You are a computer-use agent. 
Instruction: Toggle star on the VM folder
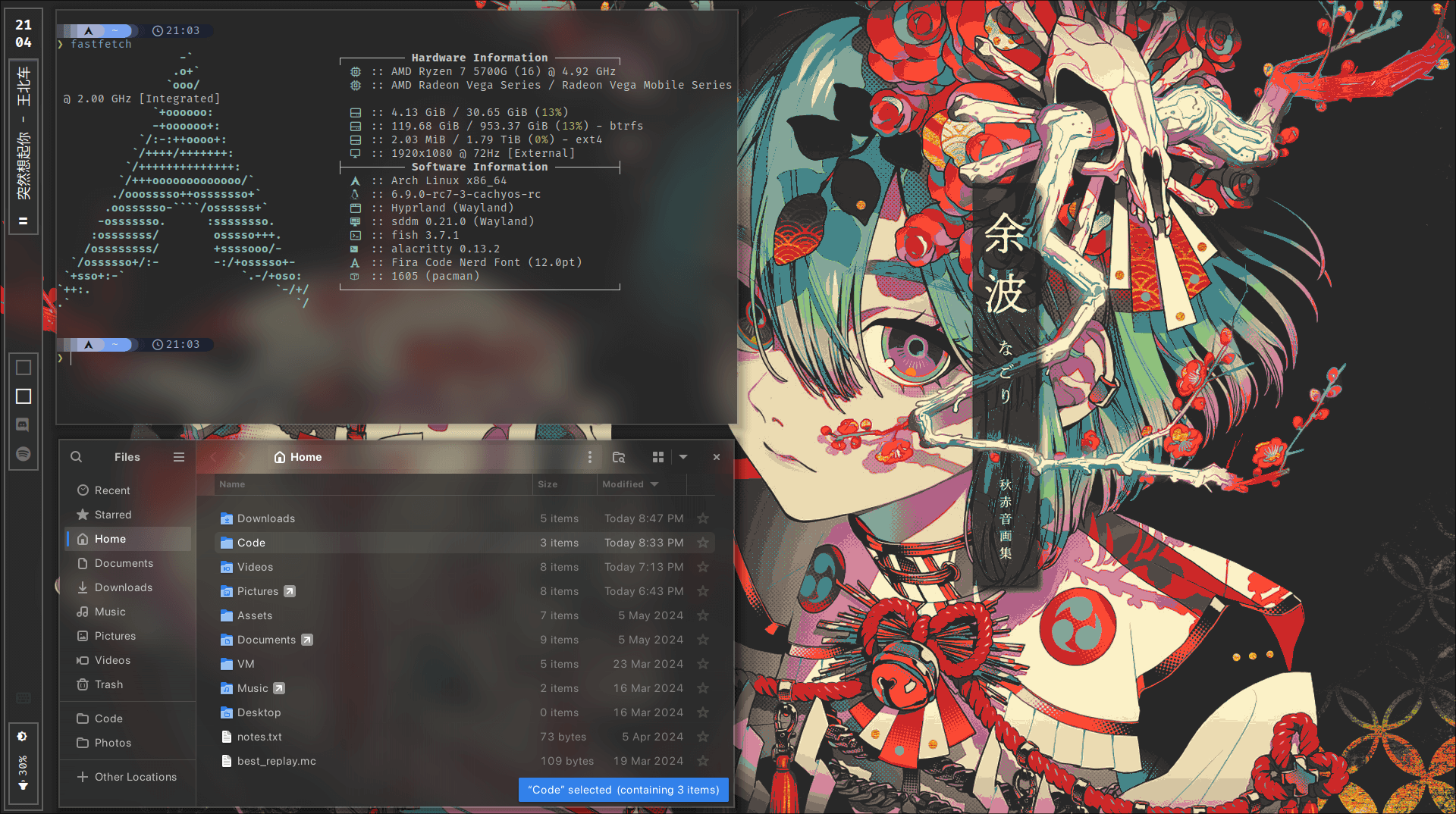(x=703, y=664)
